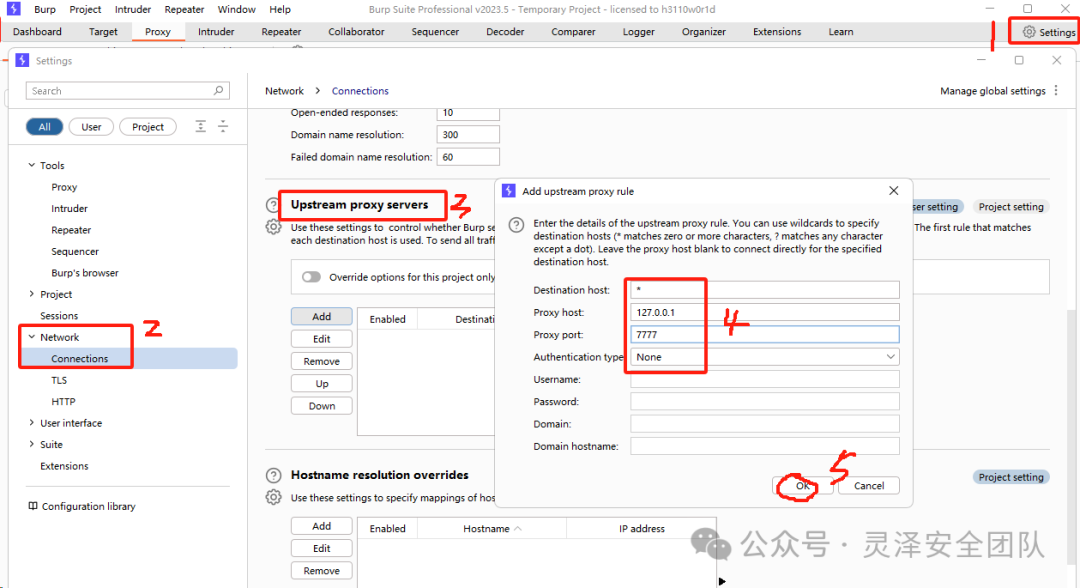Screen dimensions: 1080x588
Task: Switch to the Learn tab
Action: tap(840, 32)
